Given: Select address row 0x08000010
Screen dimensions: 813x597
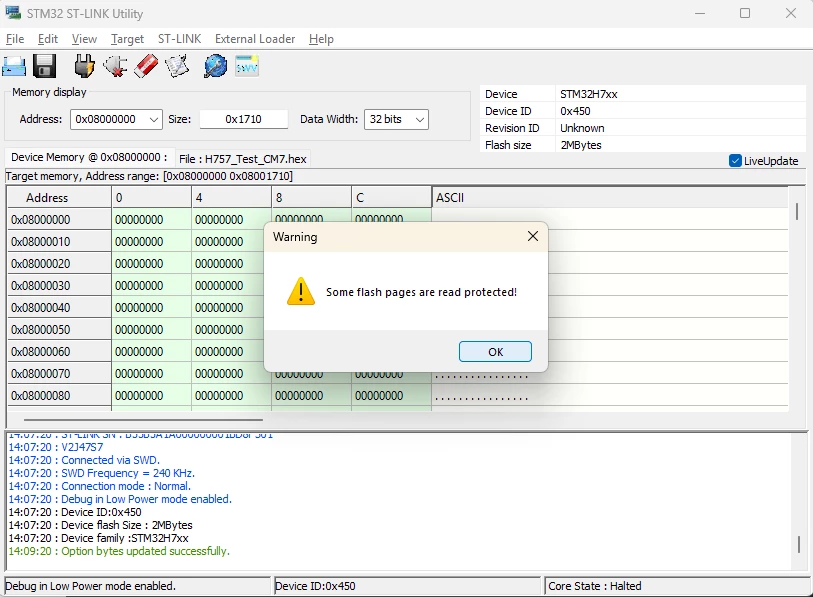Looking at the screenshot, I should pyautogui.click(x=59, y=242).
